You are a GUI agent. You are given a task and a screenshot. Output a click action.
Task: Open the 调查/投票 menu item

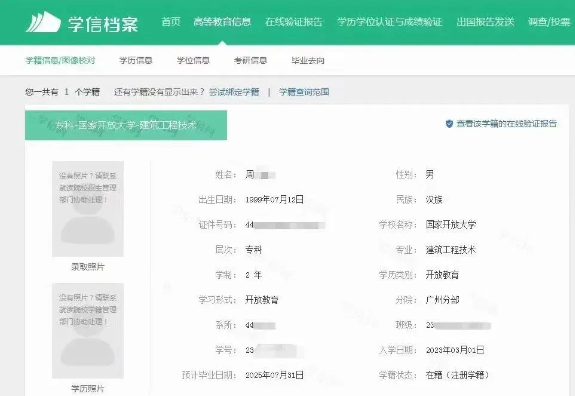(x=549, y=22)
